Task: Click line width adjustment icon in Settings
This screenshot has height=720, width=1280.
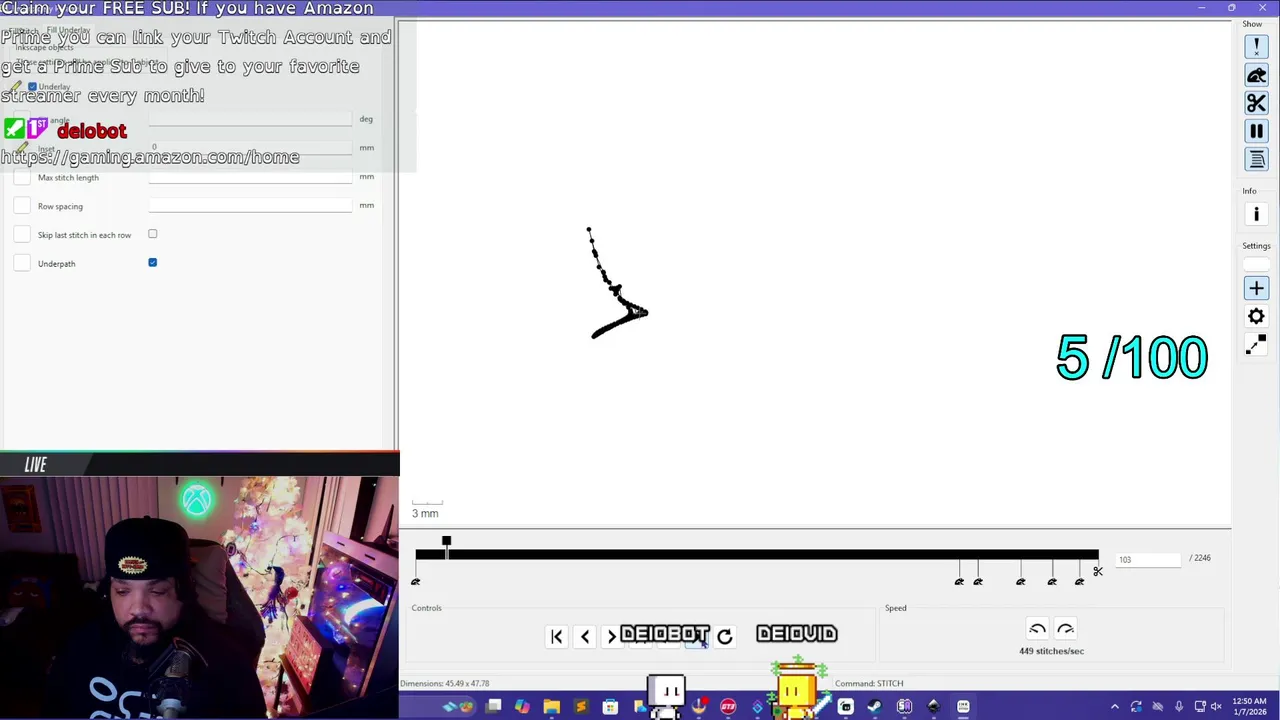Action: coord(1256,345)
